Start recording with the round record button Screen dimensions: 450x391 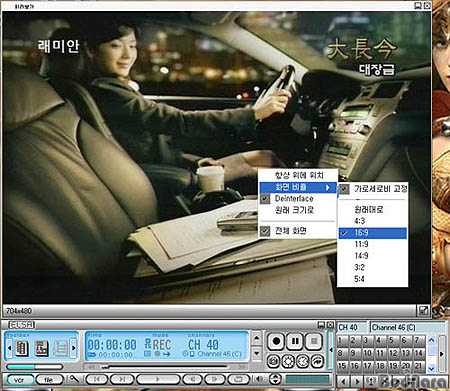coord(276,341)
